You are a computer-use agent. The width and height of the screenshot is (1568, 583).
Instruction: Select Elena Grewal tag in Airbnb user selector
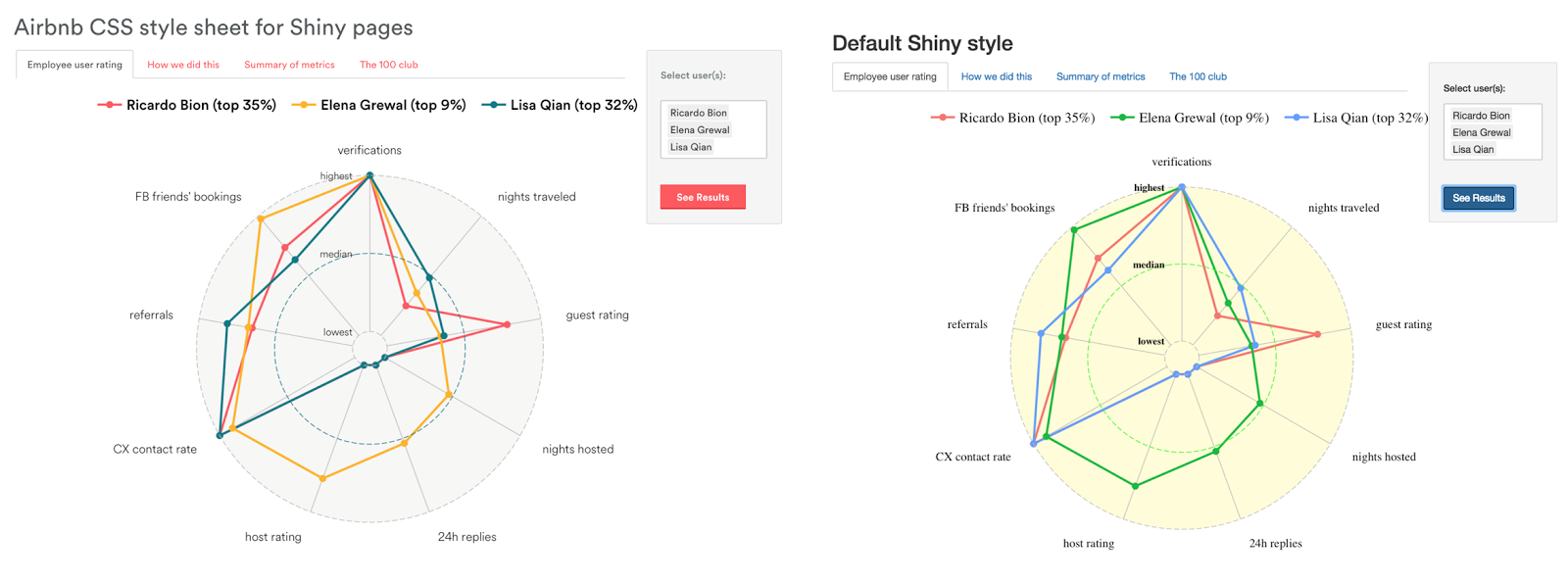tap(700, 129)
